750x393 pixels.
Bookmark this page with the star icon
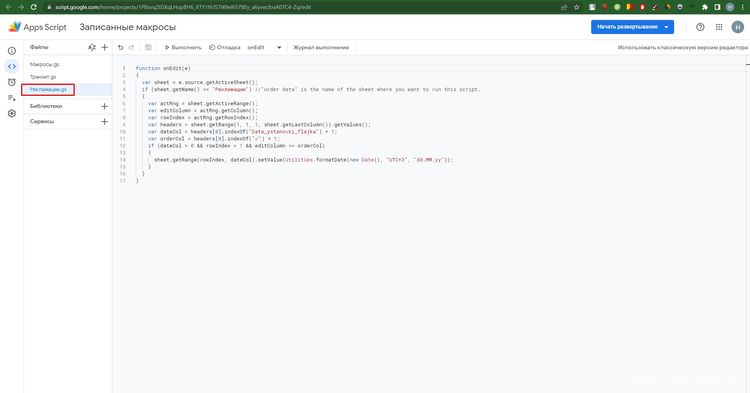pyautogui.click(x=576, y=7)
